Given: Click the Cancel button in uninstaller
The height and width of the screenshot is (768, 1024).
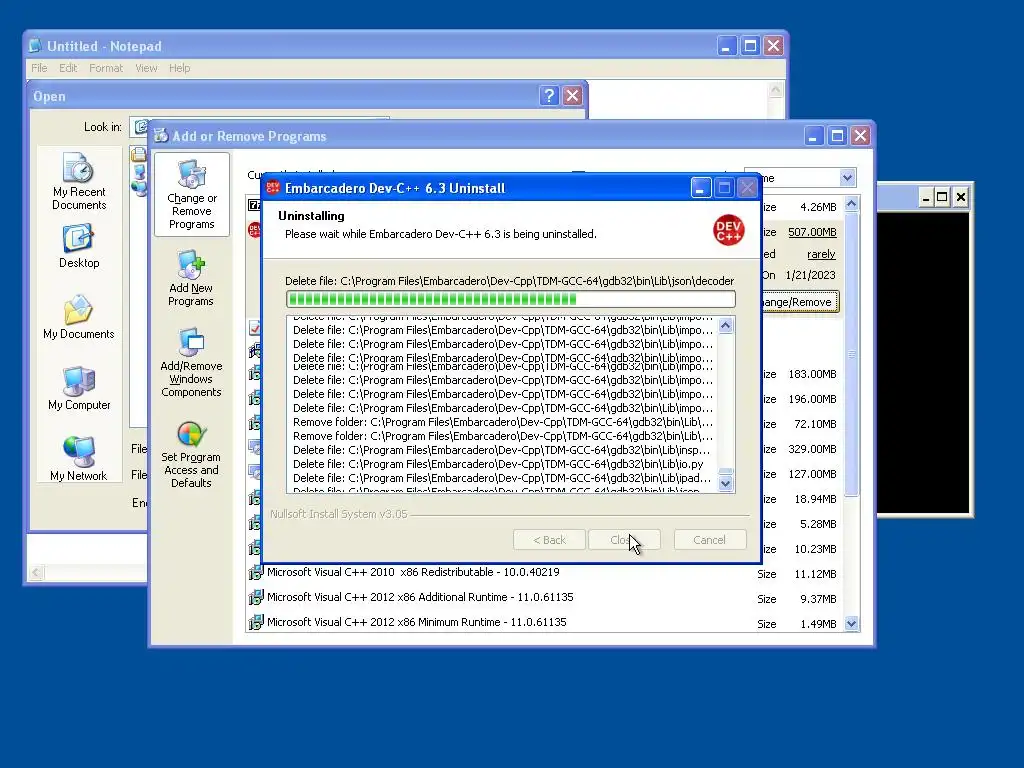Looking at the screenshot, I should point(710,540).
